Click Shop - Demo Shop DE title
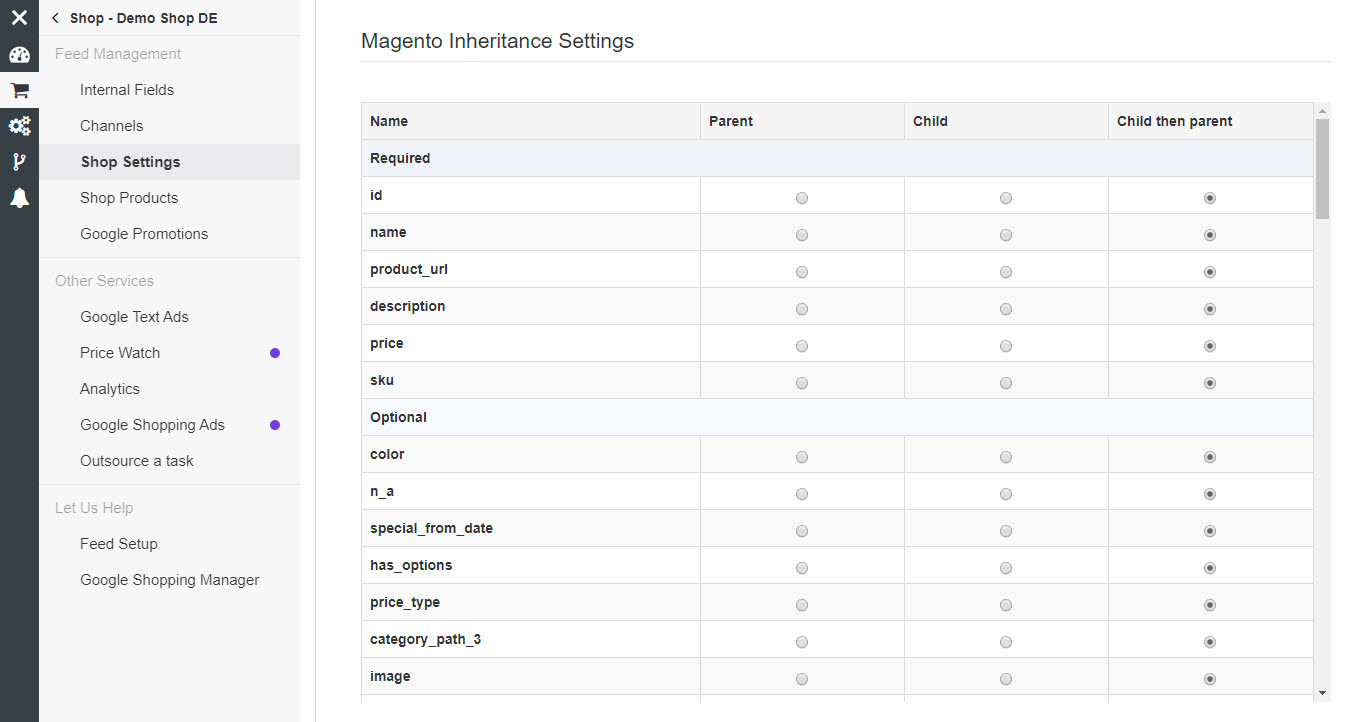Image resolution: width=1345 pixels, height=722 pixels. 143,18
